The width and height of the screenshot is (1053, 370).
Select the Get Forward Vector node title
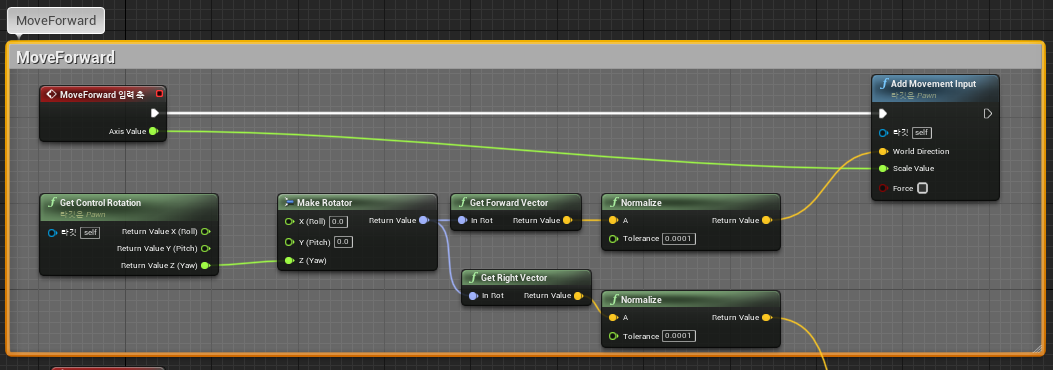point(508,203)
